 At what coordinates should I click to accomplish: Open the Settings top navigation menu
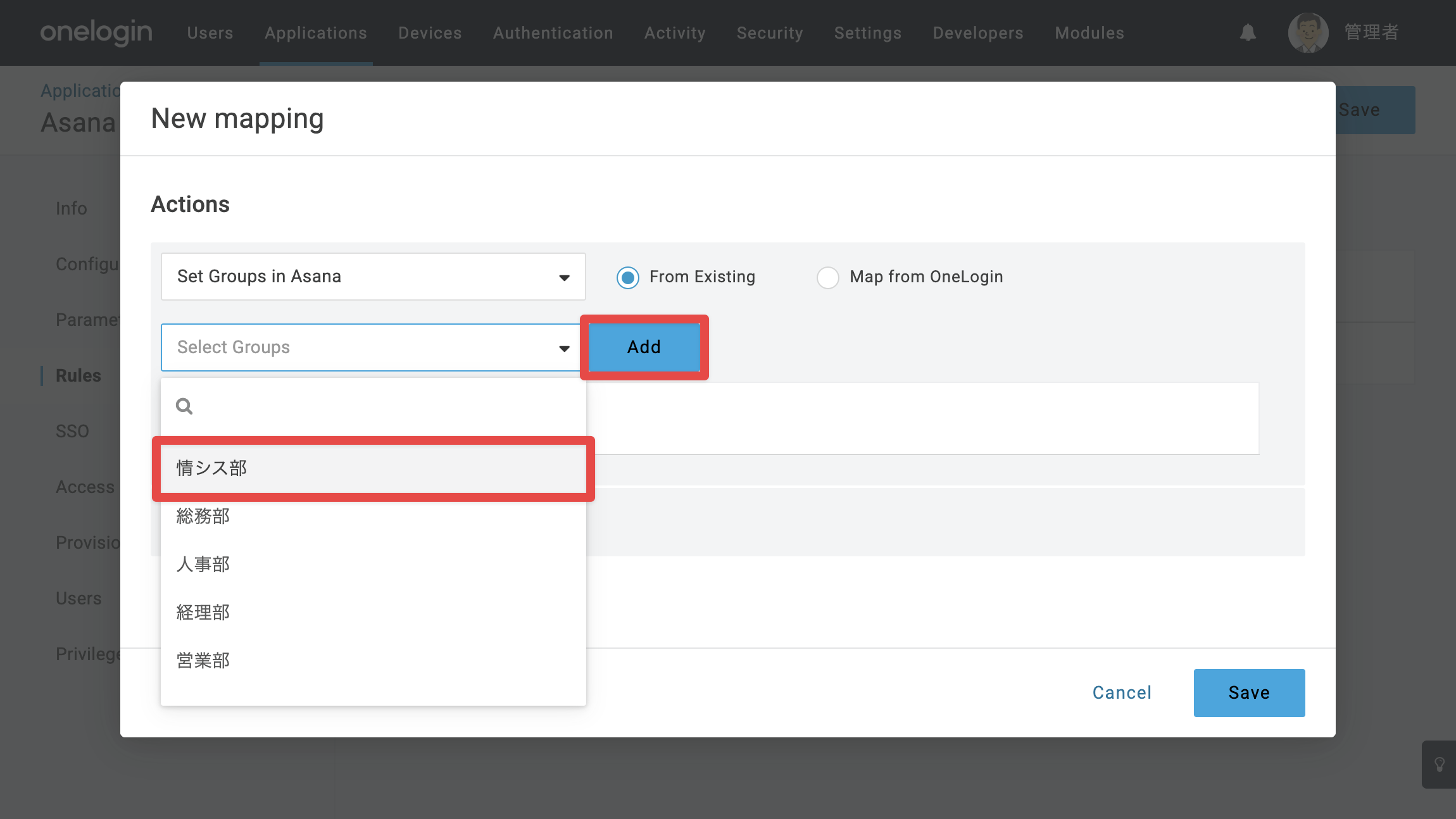868,33
